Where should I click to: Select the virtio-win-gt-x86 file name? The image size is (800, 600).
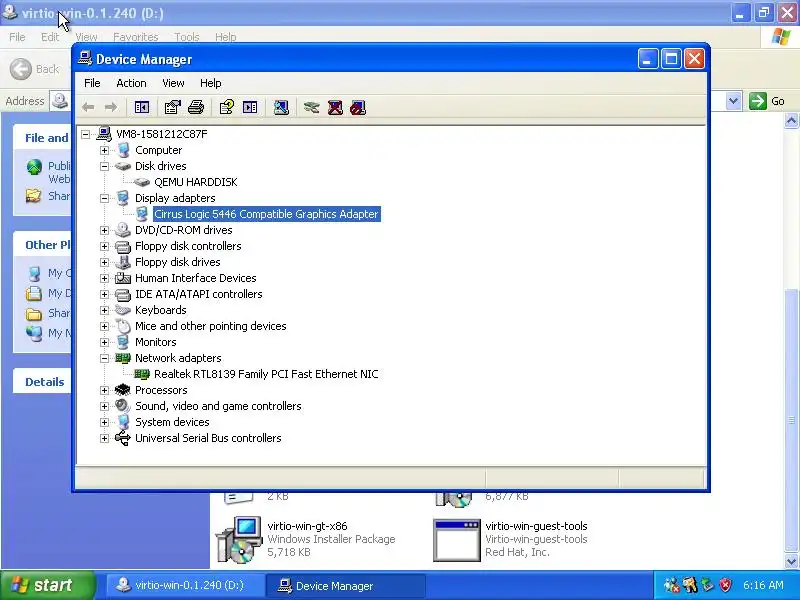pyautogui.click(x=307, y=526)
